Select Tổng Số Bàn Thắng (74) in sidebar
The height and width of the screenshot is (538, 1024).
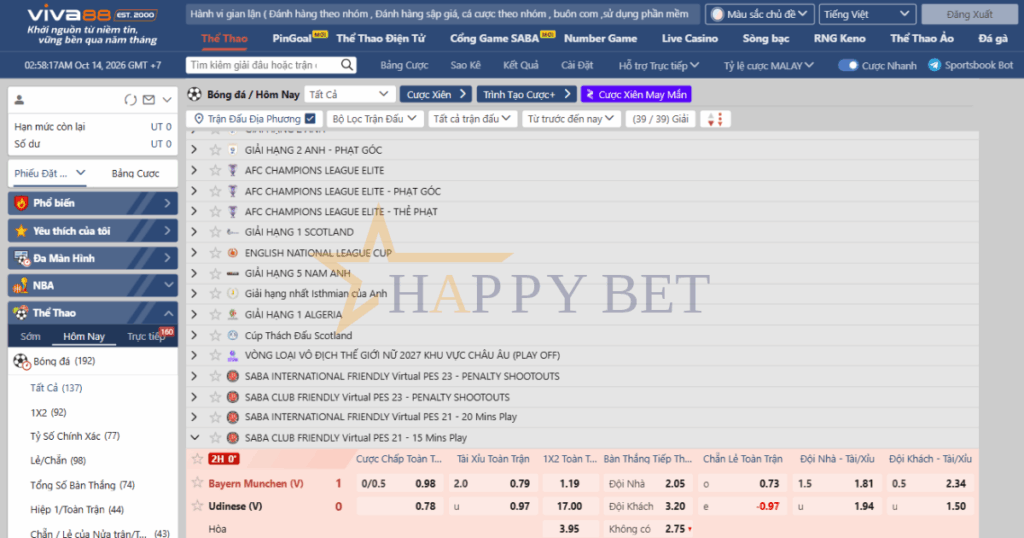pos(82,485)
